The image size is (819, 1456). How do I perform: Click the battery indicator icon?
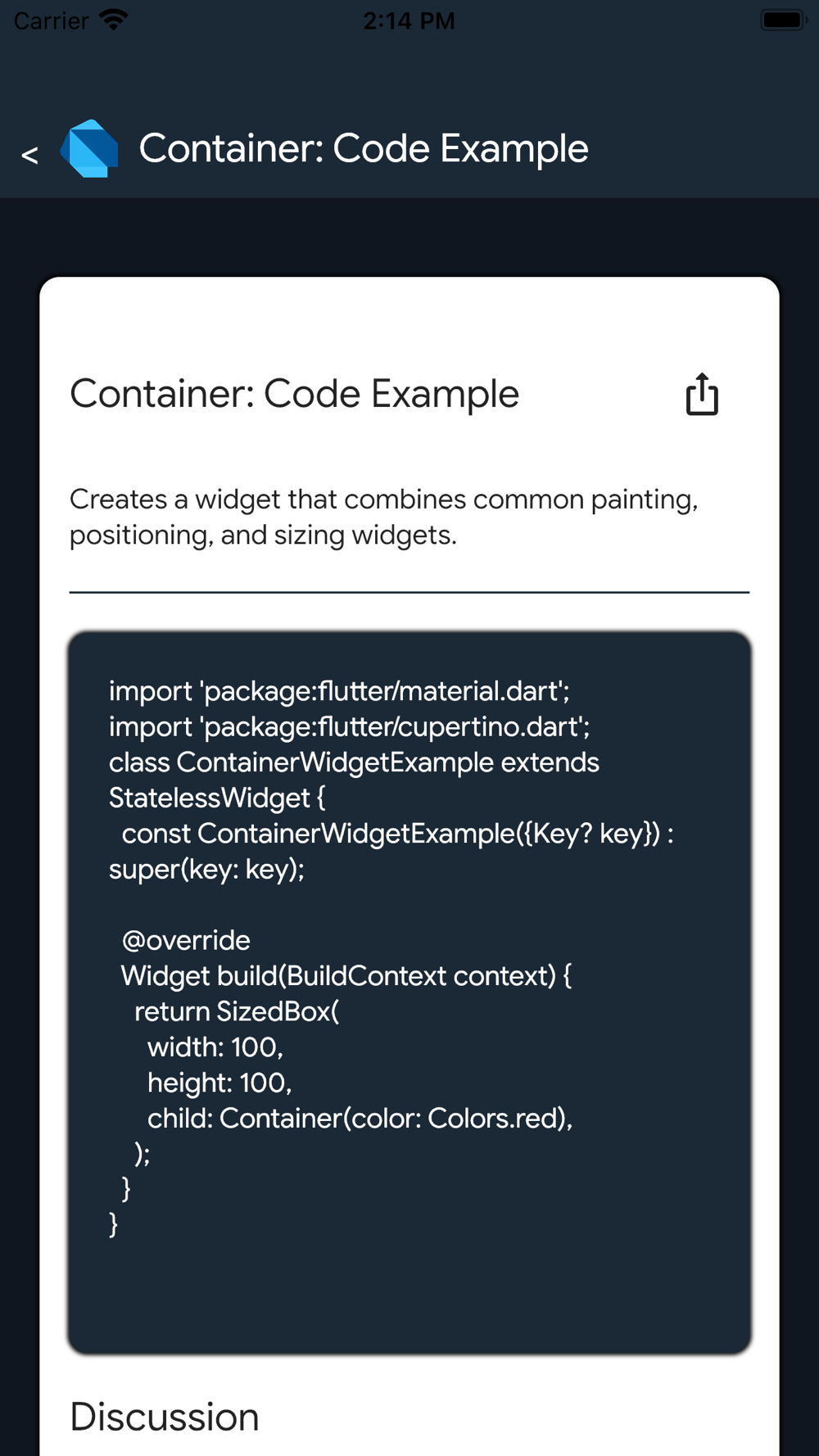pyautogui.click(x=783, y=20)
